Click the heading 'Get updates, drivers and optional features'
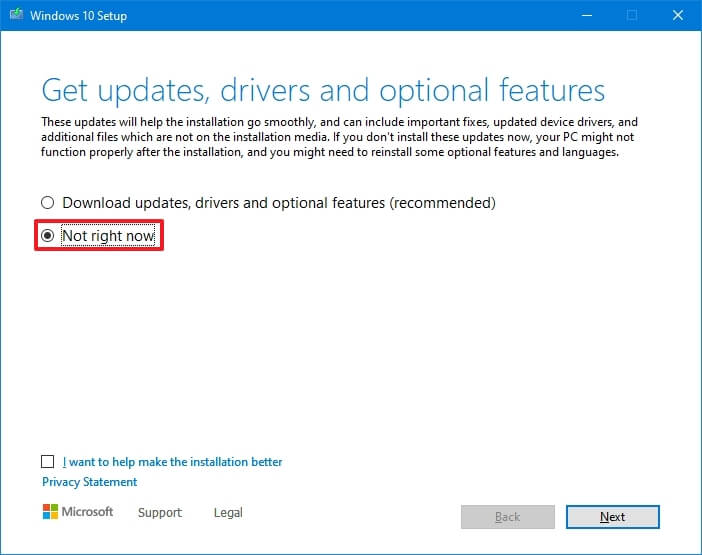702x555 pixels. (323, 91)
